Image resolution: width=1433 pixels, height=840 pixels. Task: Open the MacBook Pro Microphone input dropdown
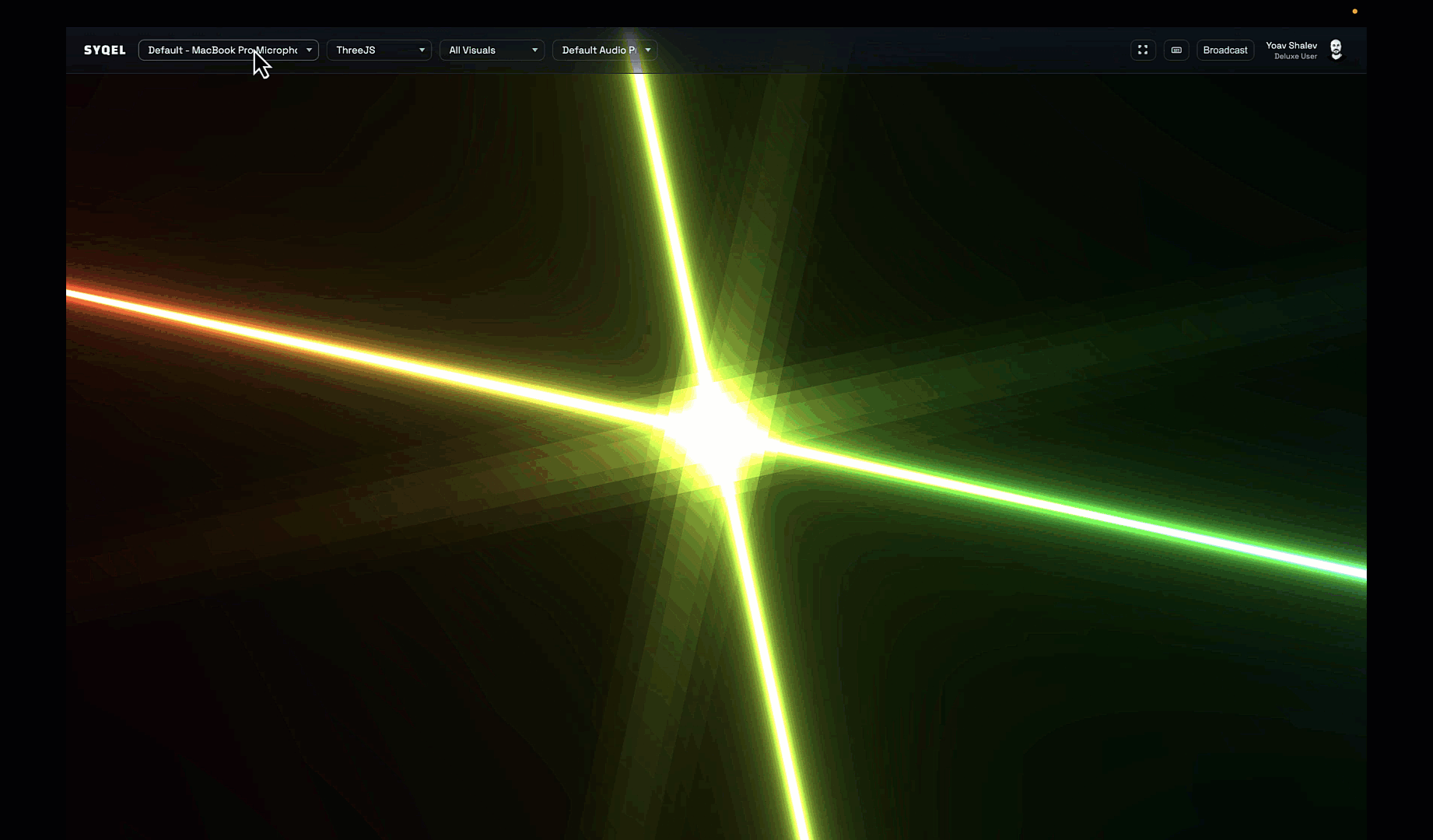coord(222,50)
